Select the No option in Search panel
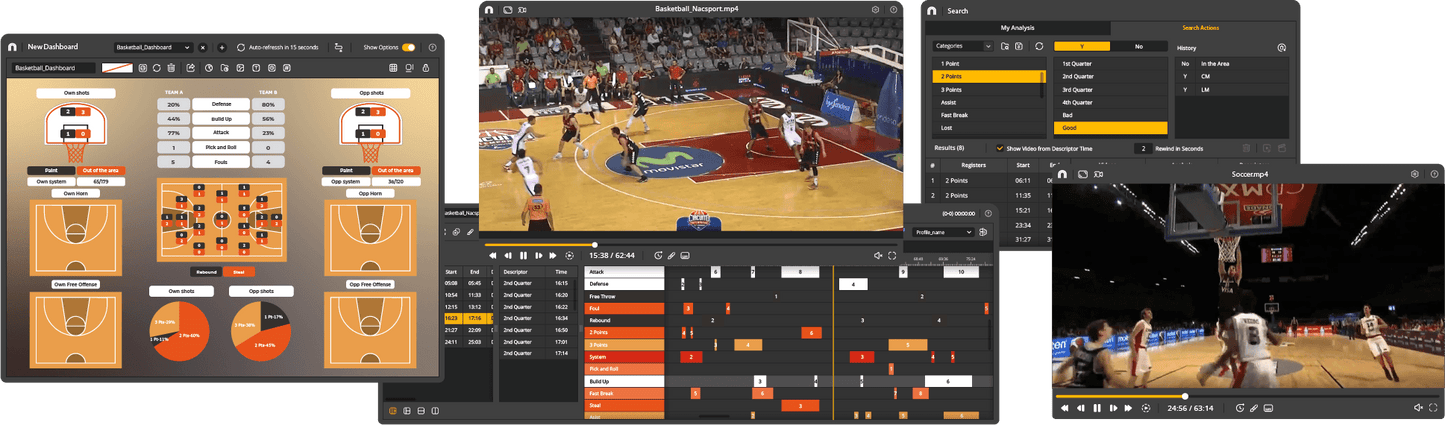 1138,46
